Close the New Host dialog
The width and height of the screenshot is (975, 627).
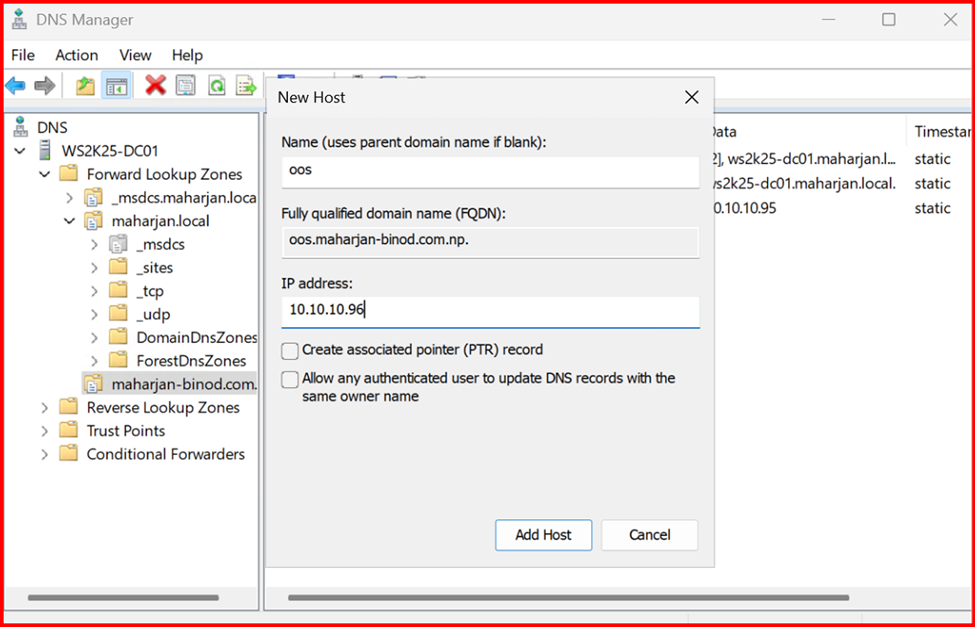[691, 97]
